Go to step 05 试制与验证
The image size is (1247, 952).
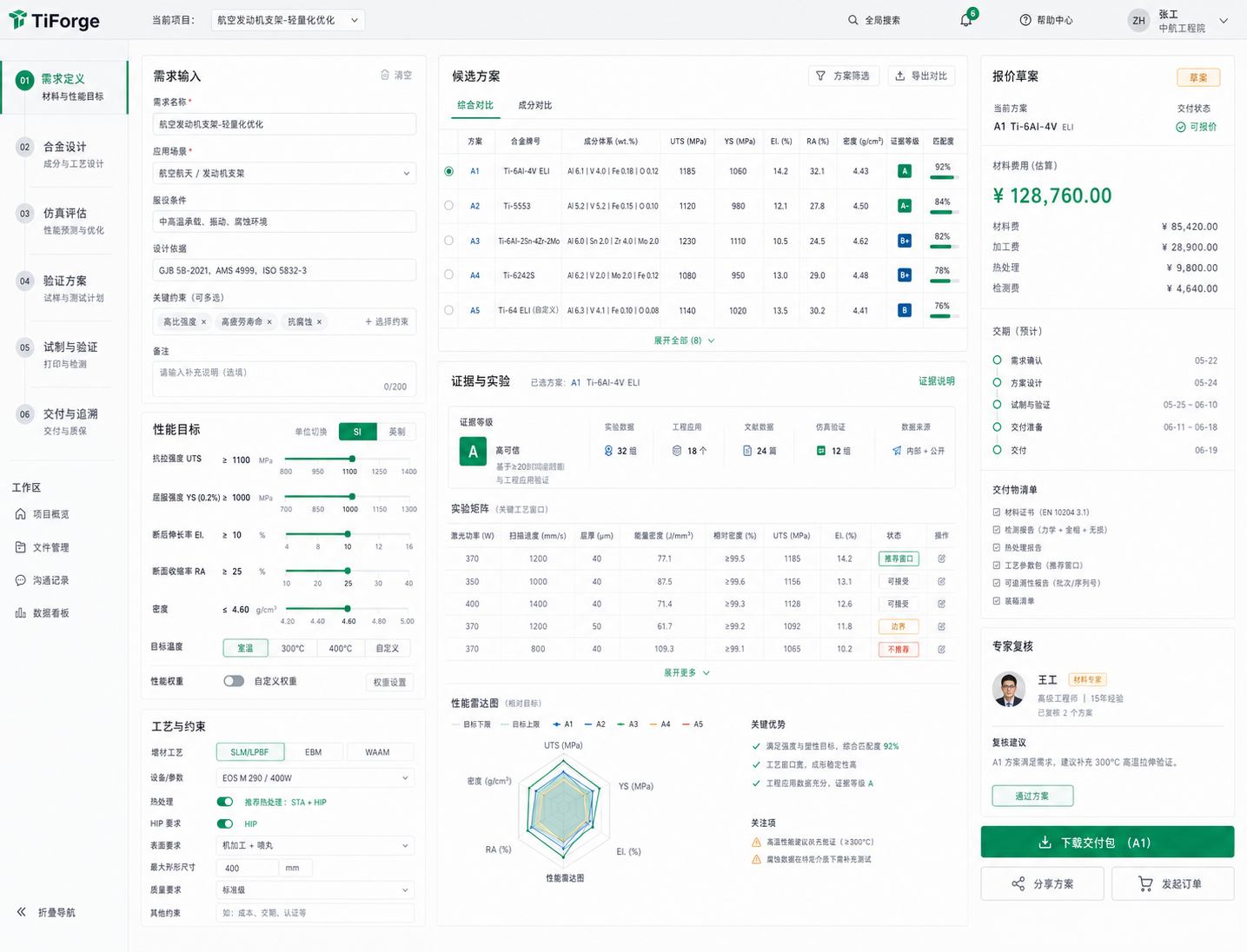tap(64, 354)
